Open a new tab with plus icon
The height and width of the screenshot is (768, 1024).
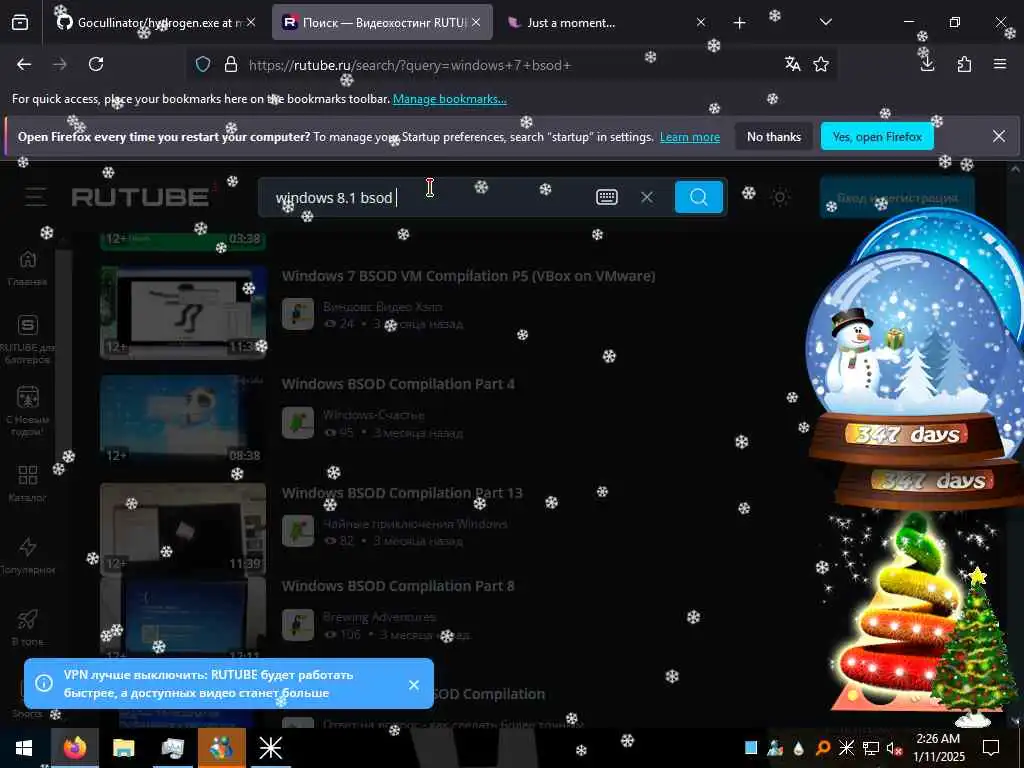(739, 23)
